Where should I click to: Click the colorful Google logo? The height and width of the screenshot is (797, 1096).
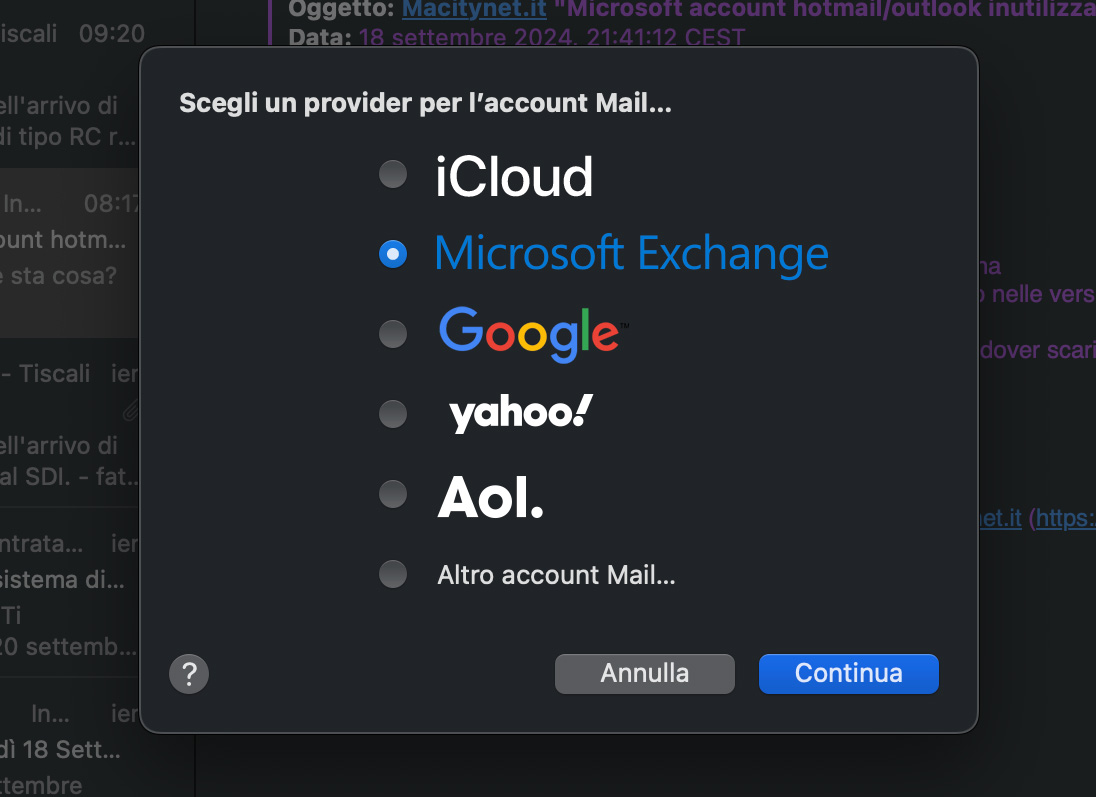tap(532, 333)
